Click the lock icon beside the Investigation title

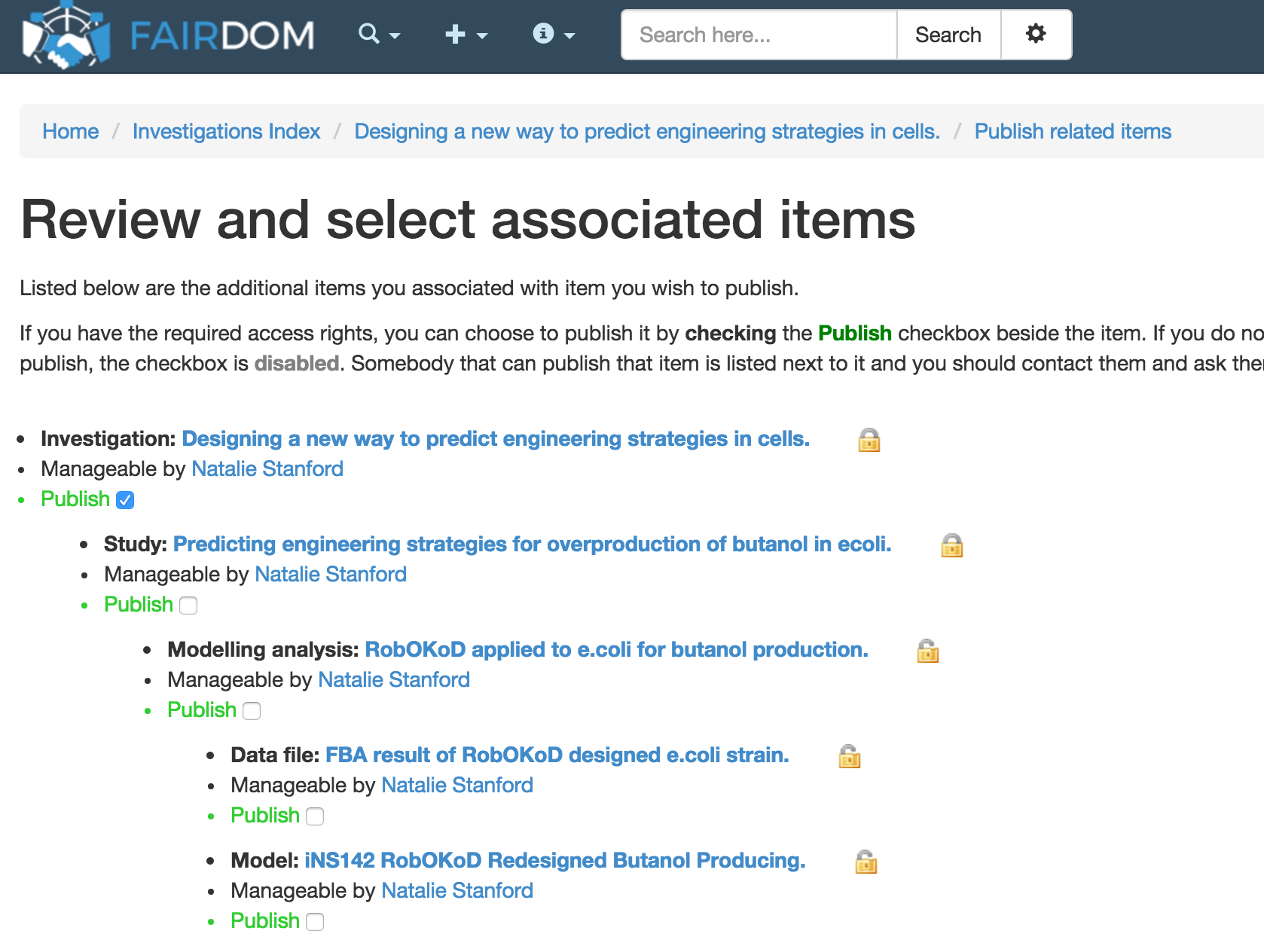point(869,440)
